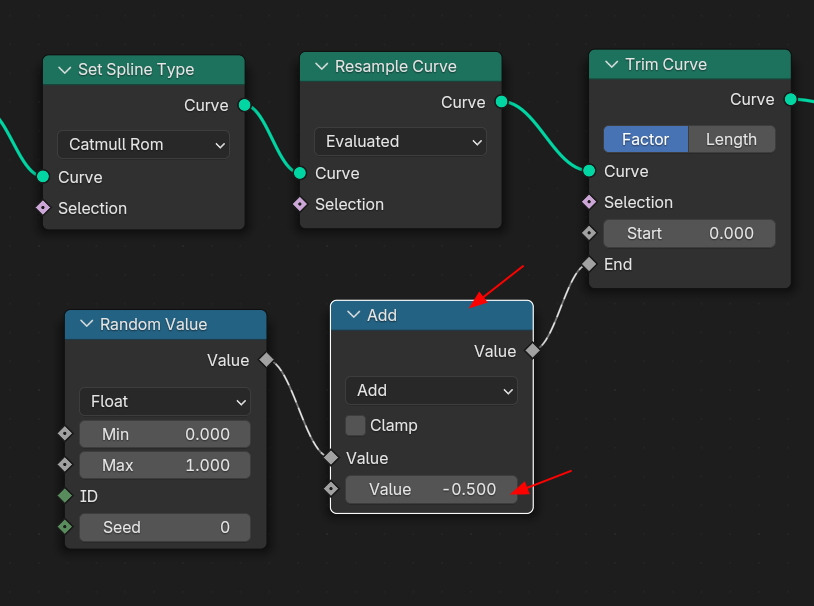Click Set Spline Type Curve input socket
This screenshot has height=606, width=814.
(43, 177)
